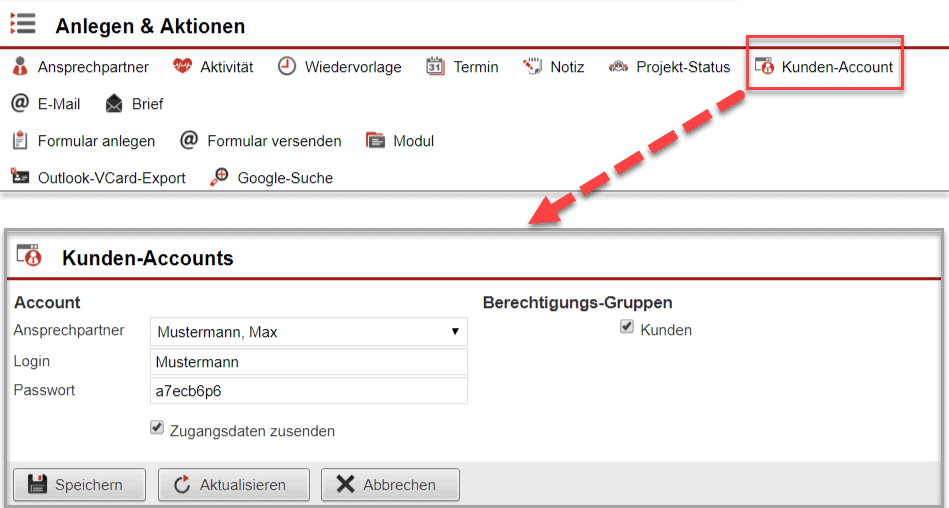
Task: Toggle the Kunden permission group checkbox
Action: [x=627, y=327]
